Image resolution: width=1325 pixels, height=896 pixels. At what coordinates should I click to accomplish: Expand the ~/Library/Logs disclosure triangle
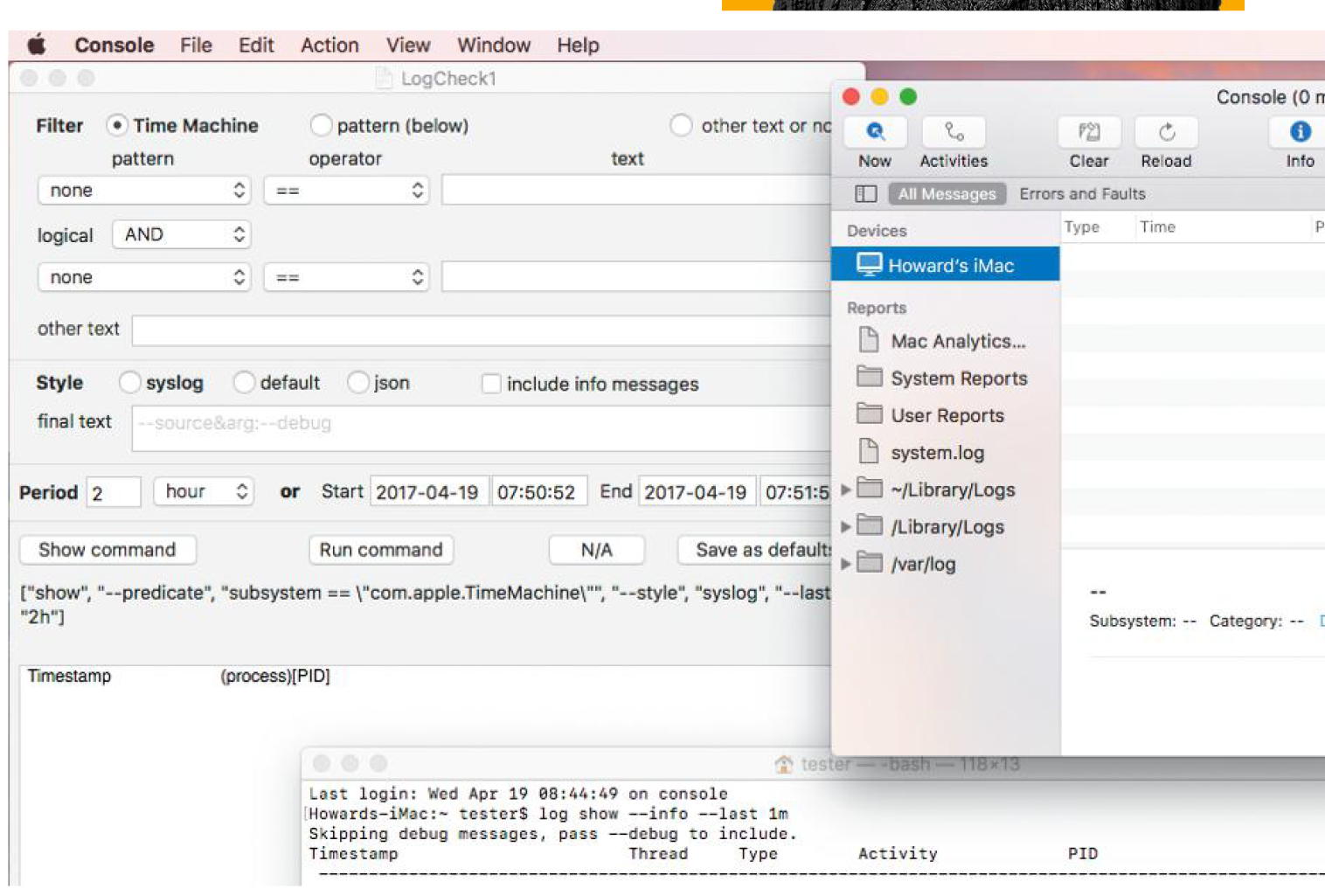pos(845,490)
